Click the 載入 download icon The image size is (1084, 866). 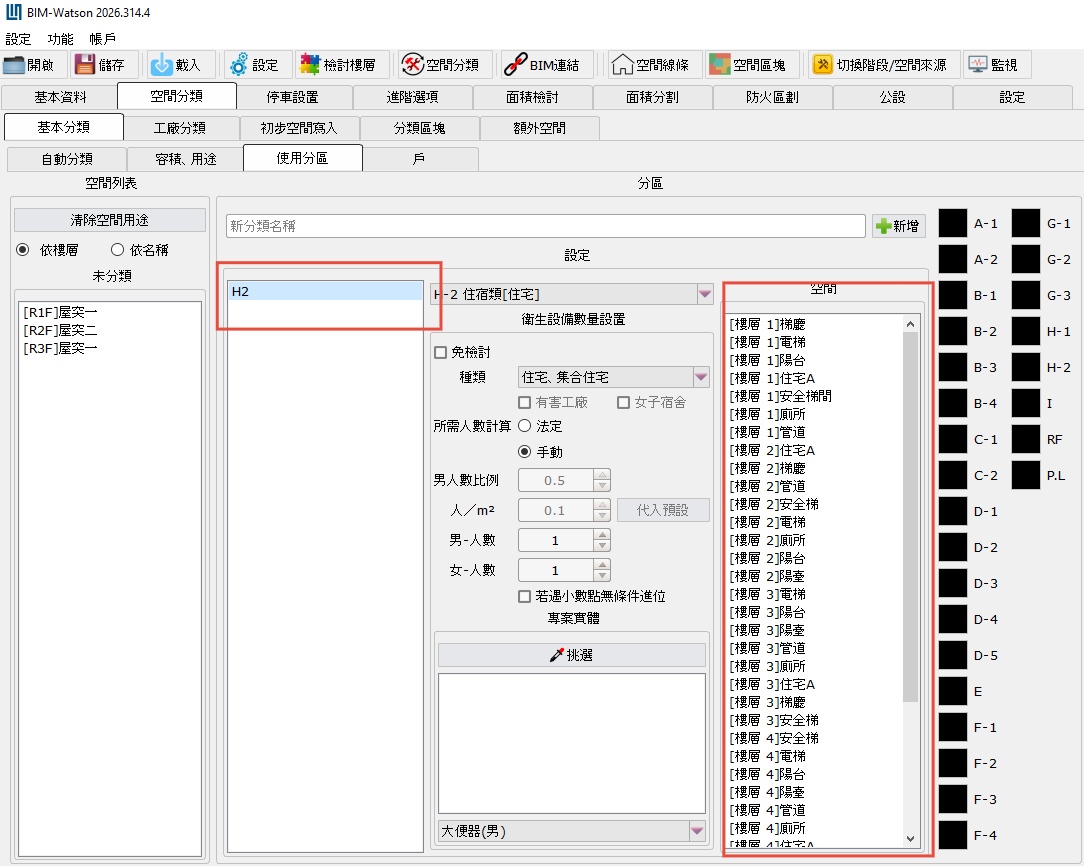tap(161, 65)
